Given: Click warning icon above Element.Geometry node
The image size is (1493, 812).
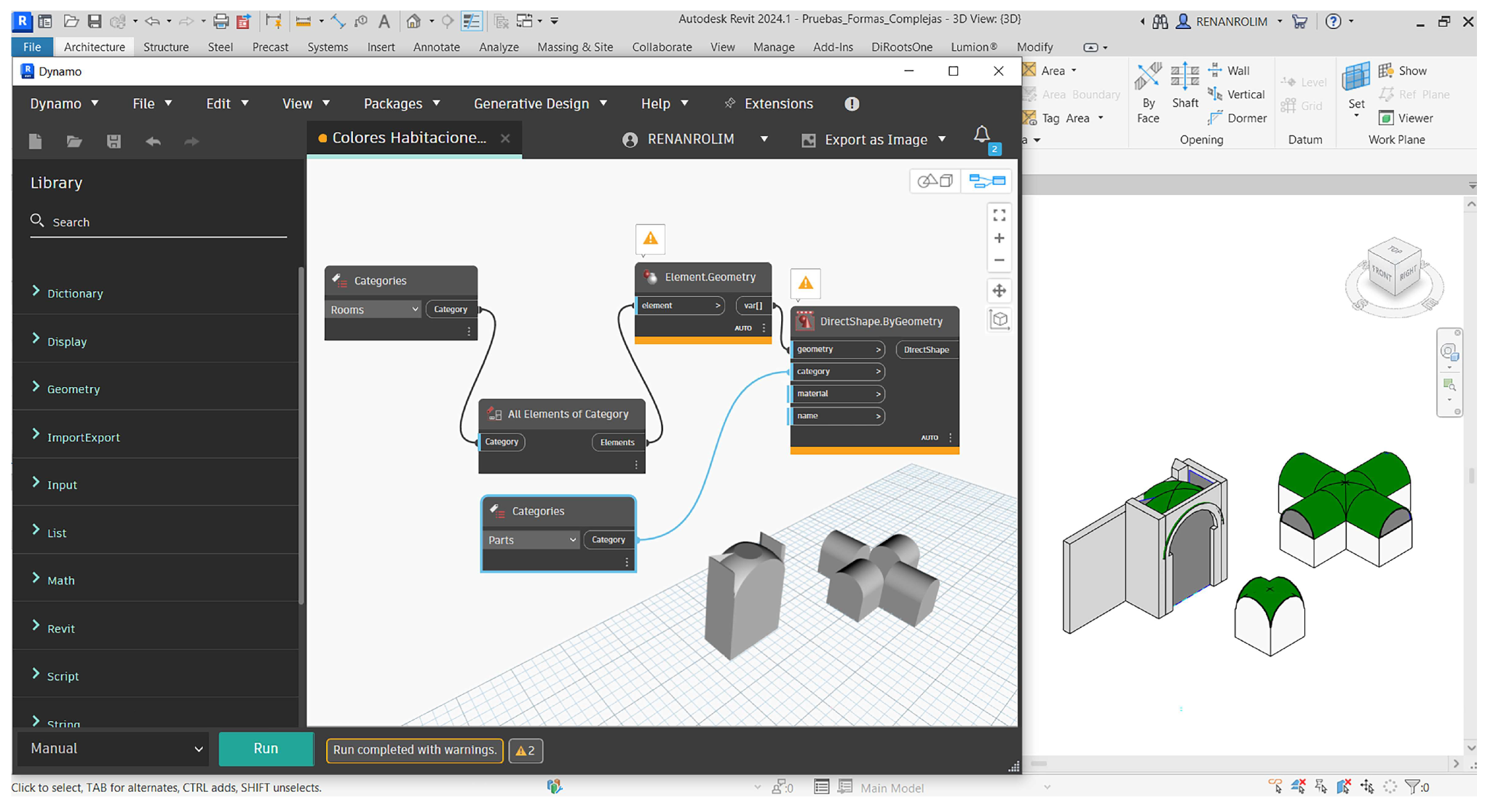Looking at the screenshot, I should coord(650,239).
